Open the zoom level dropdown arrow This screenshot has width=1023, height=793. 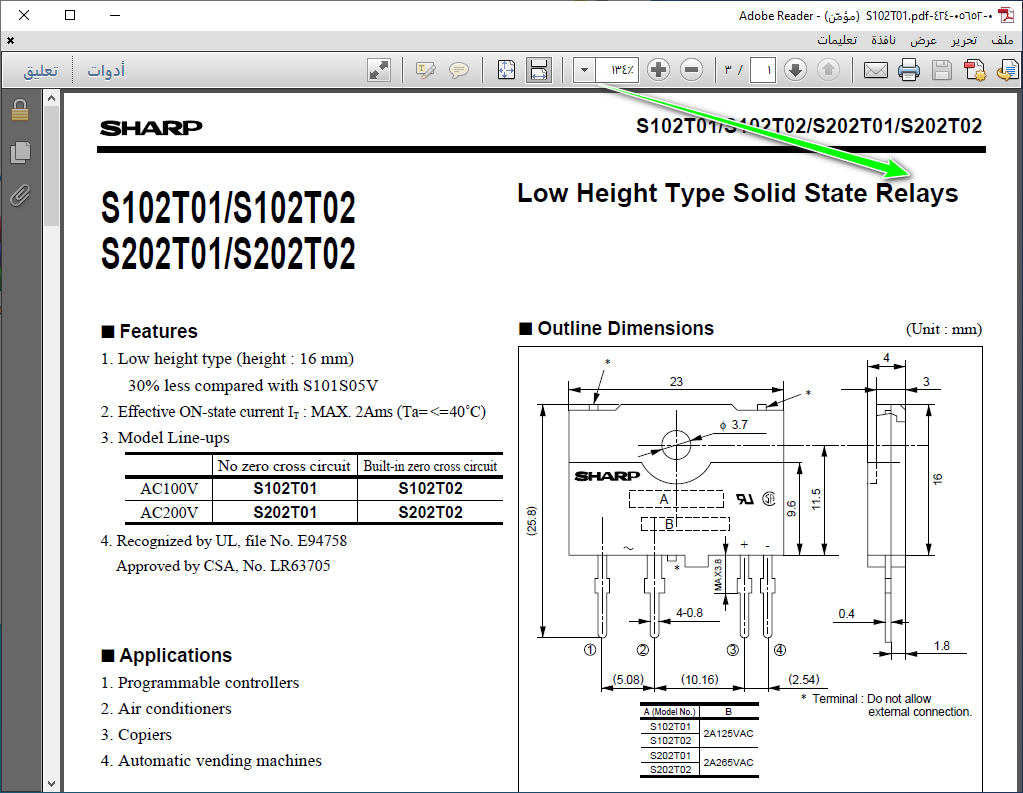click(x=585, y=70)
